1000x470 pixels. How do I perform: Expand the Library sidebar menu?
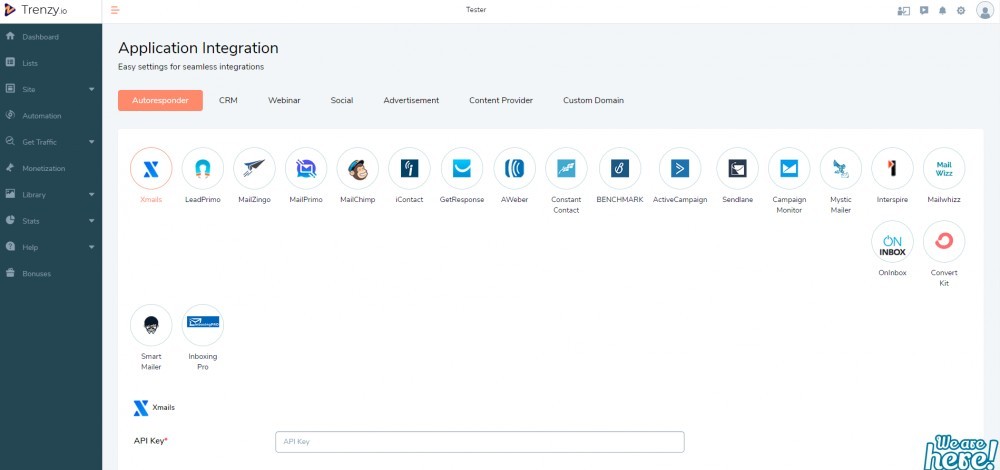(51, 195)
